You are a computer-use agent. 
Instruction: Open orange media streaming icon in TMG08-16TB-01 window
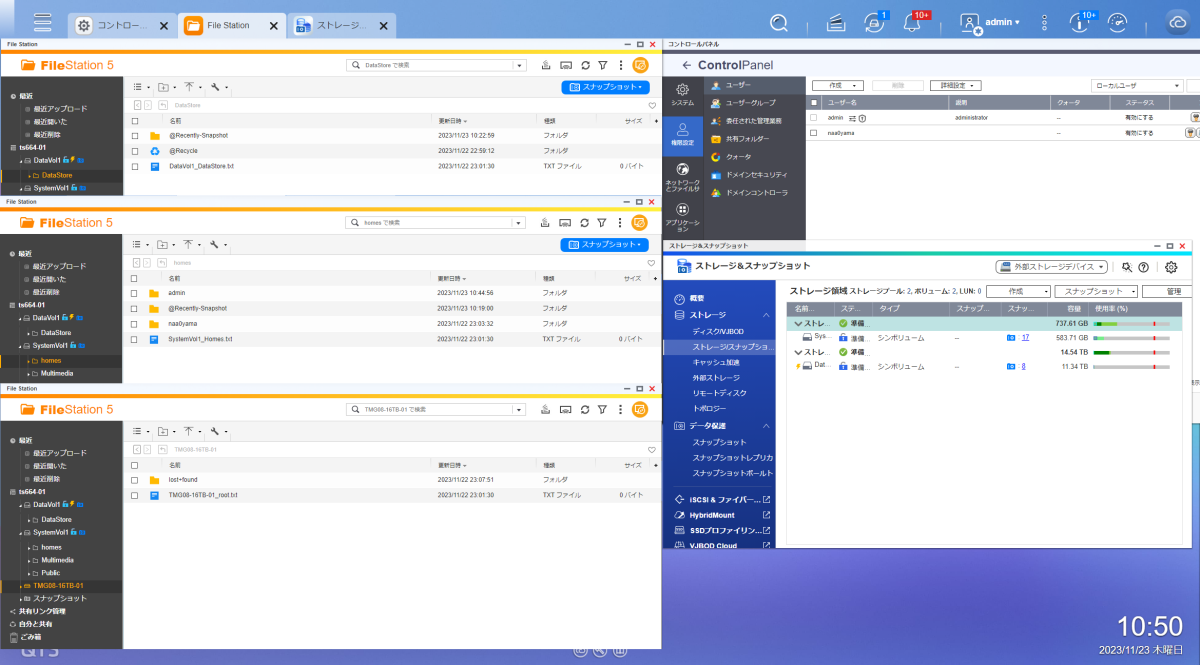coord(641,409)
